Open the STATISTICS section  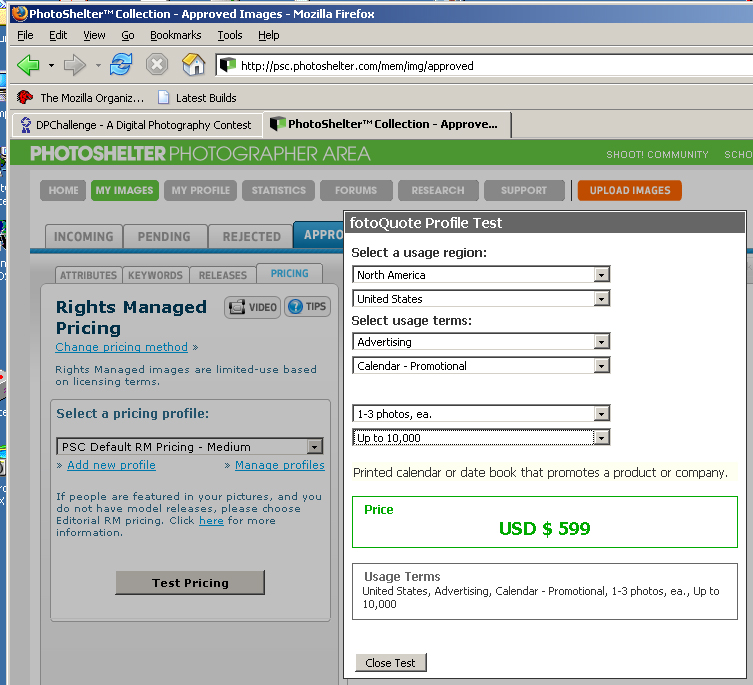click(279, 190)
